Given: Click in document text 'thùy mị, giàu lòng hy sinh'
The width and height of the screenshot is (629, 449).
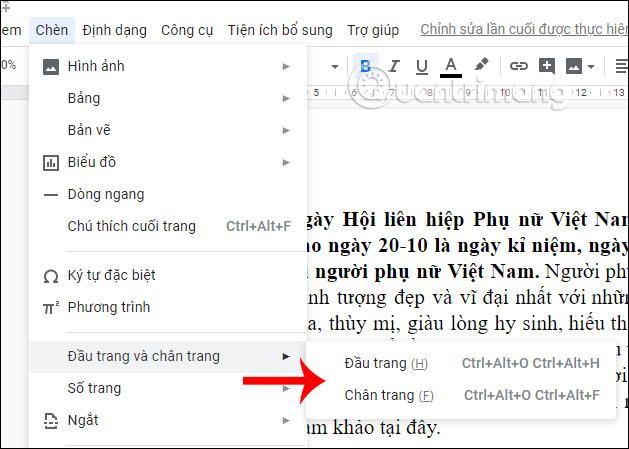Looking at the screenshot, I should (446, 323).
